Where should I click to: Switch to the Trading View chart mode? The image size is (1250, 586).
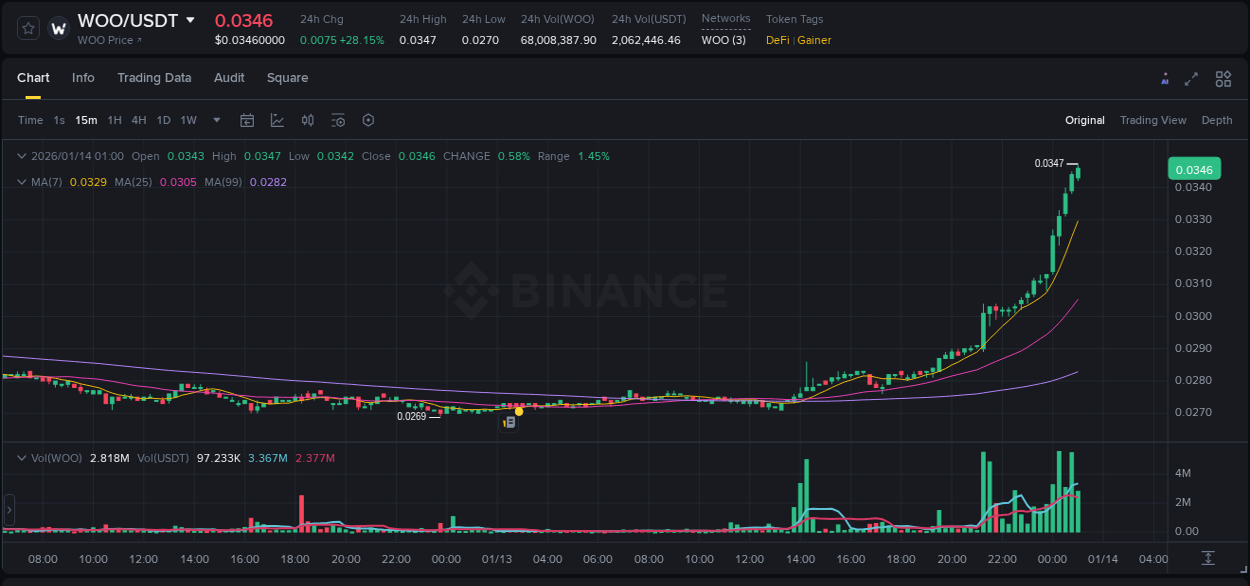[x=1153, y=120]
